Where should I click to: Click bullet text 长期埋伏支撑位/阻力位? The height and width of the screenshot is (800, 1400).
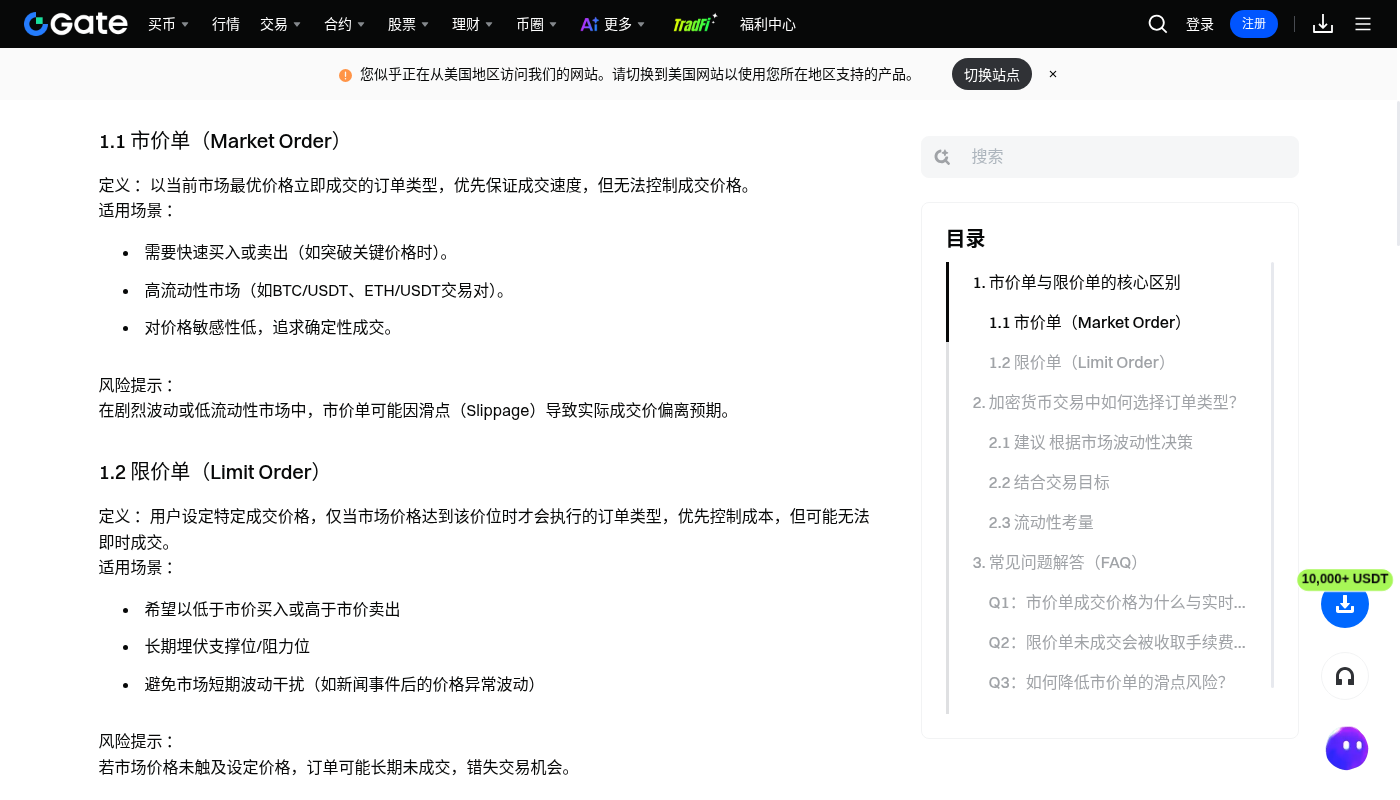tap(227, 647)
